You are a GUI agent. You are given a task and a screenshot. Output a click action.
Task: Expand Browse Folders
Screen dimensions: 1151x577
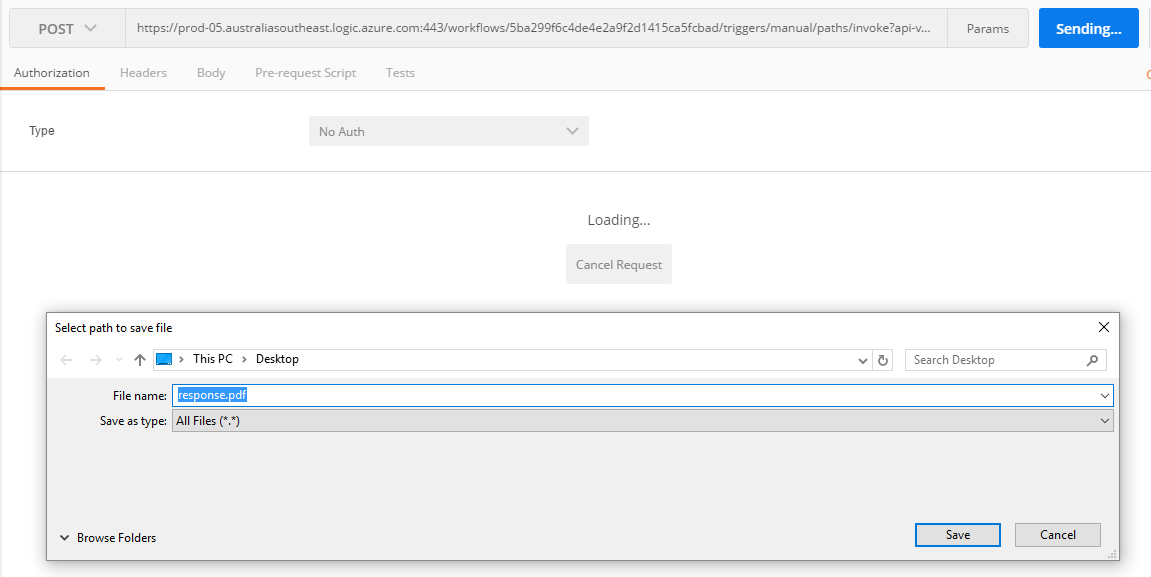[108, 538]
